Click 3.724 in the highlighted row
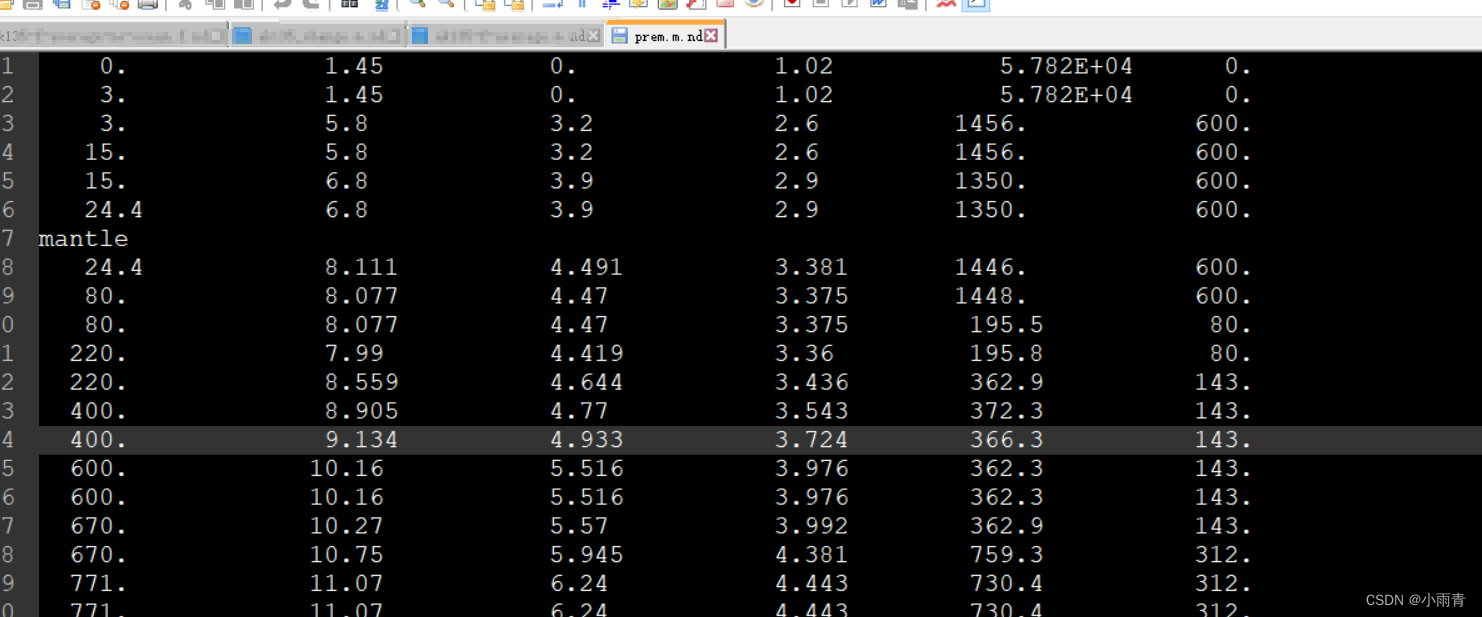 click(811, 440)
